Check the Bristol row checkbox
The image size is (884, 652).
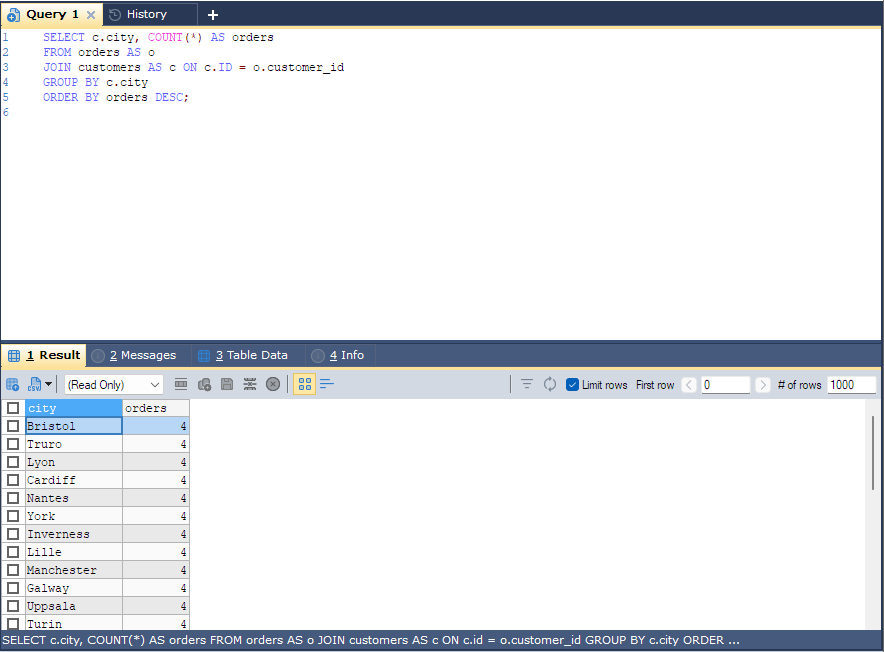pyautogui.click(x=13, y=426)
